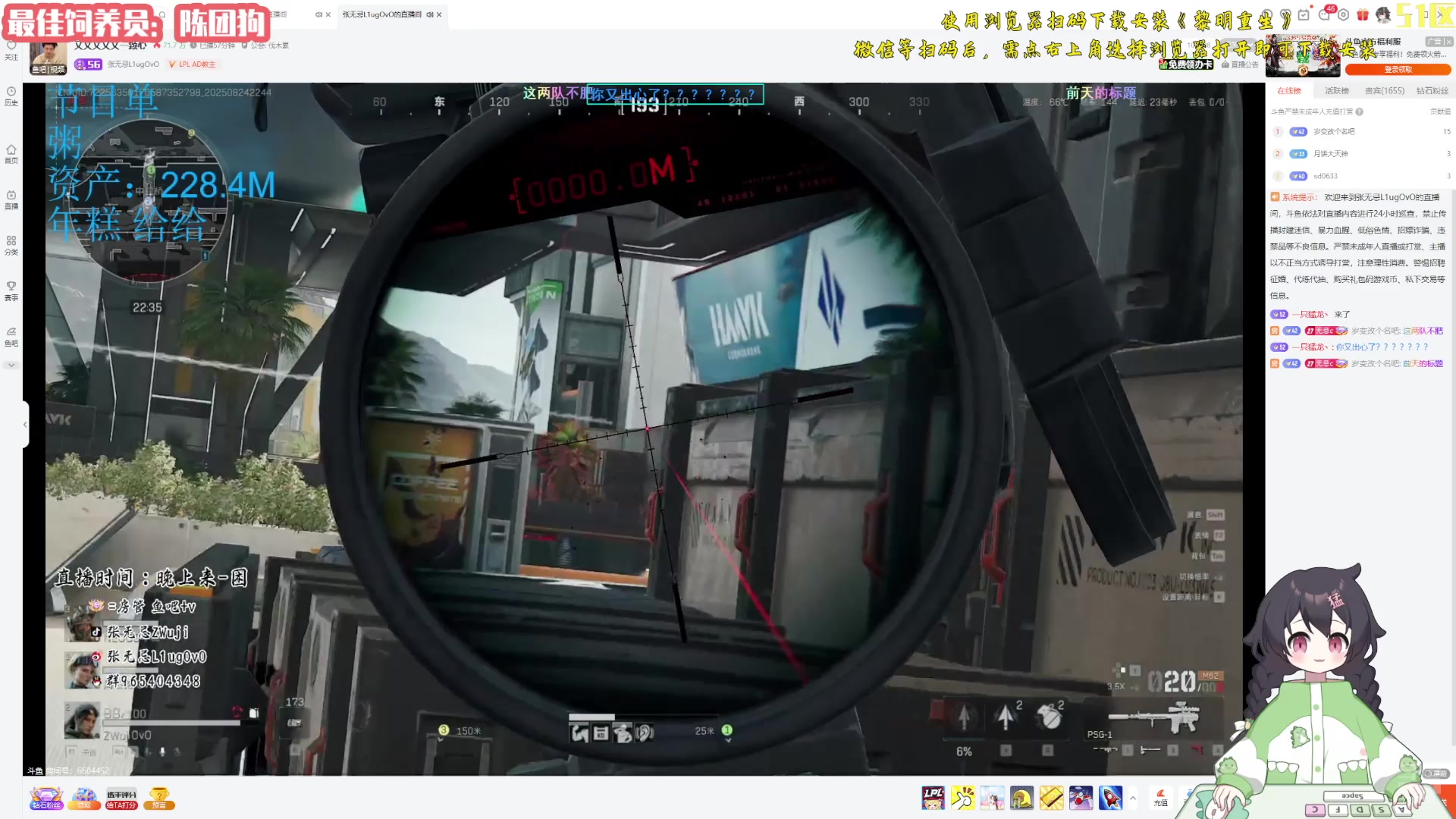This screenshot has width=1456, height=819.
Task: Open 钻石粉丝 icon below the video
Action: [46, 799]
